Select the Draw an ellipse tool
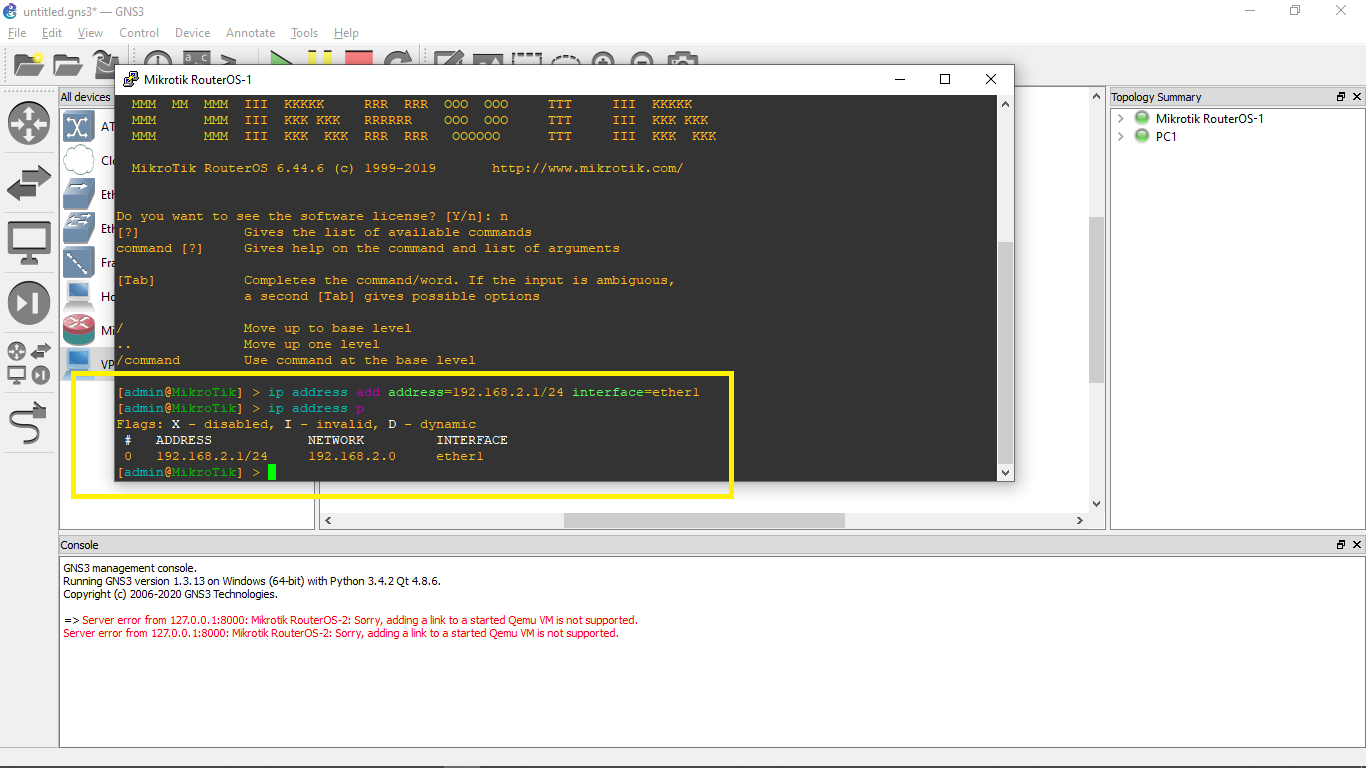The width and height of the screenshot is (1366, 768). (565, 60)
